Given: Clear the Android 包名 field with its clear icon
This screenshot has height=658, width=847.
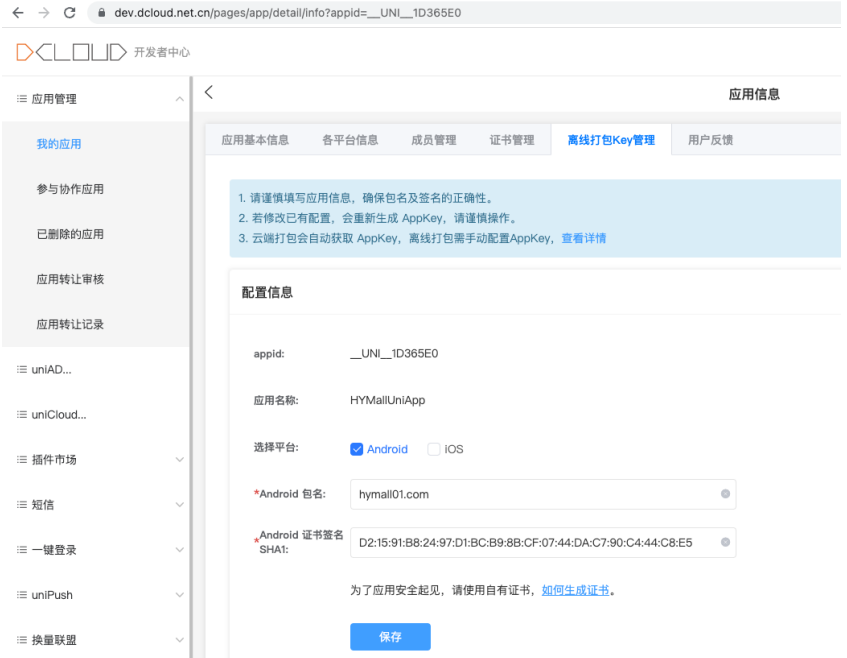Looking at the screenshot, I should [725, 494].
